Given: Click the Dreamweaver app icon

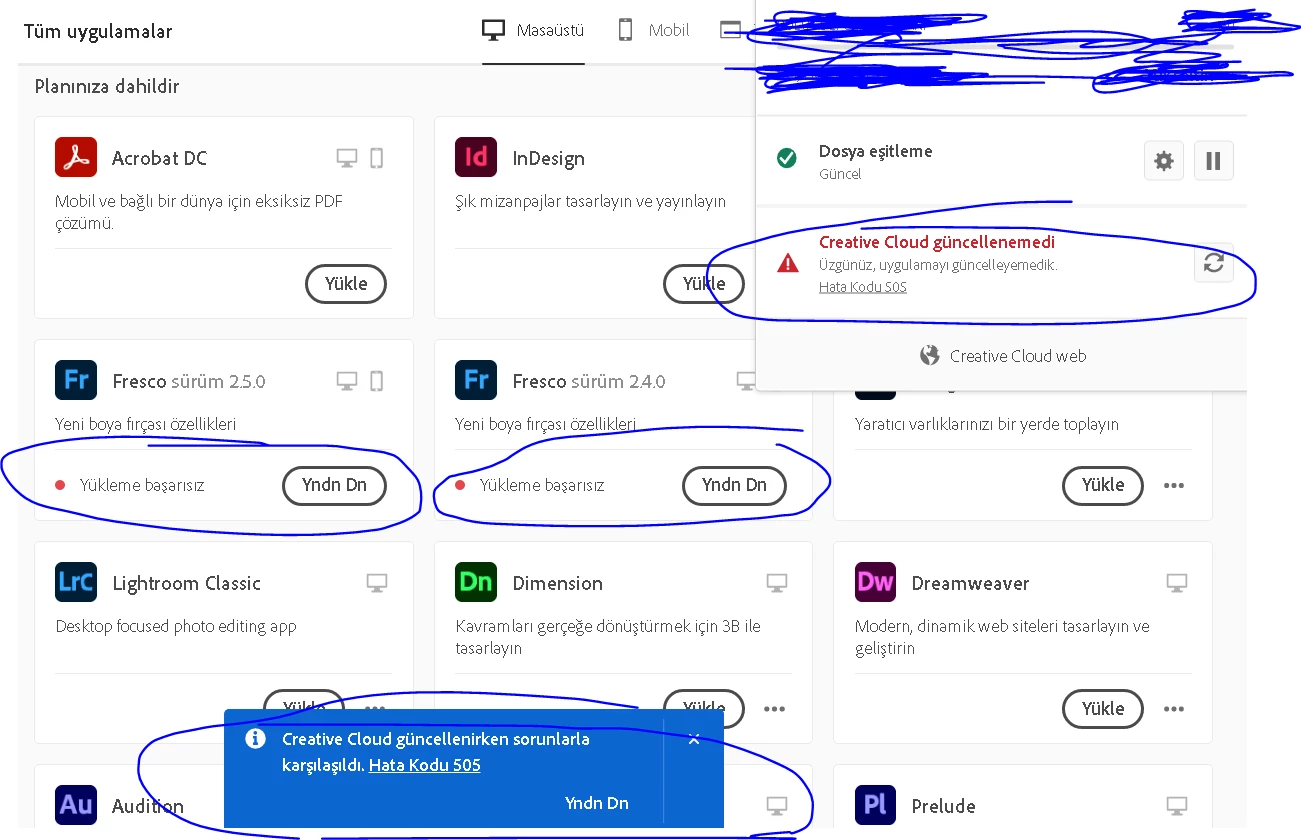Looking at the screenshot, I should coord(875,583).
